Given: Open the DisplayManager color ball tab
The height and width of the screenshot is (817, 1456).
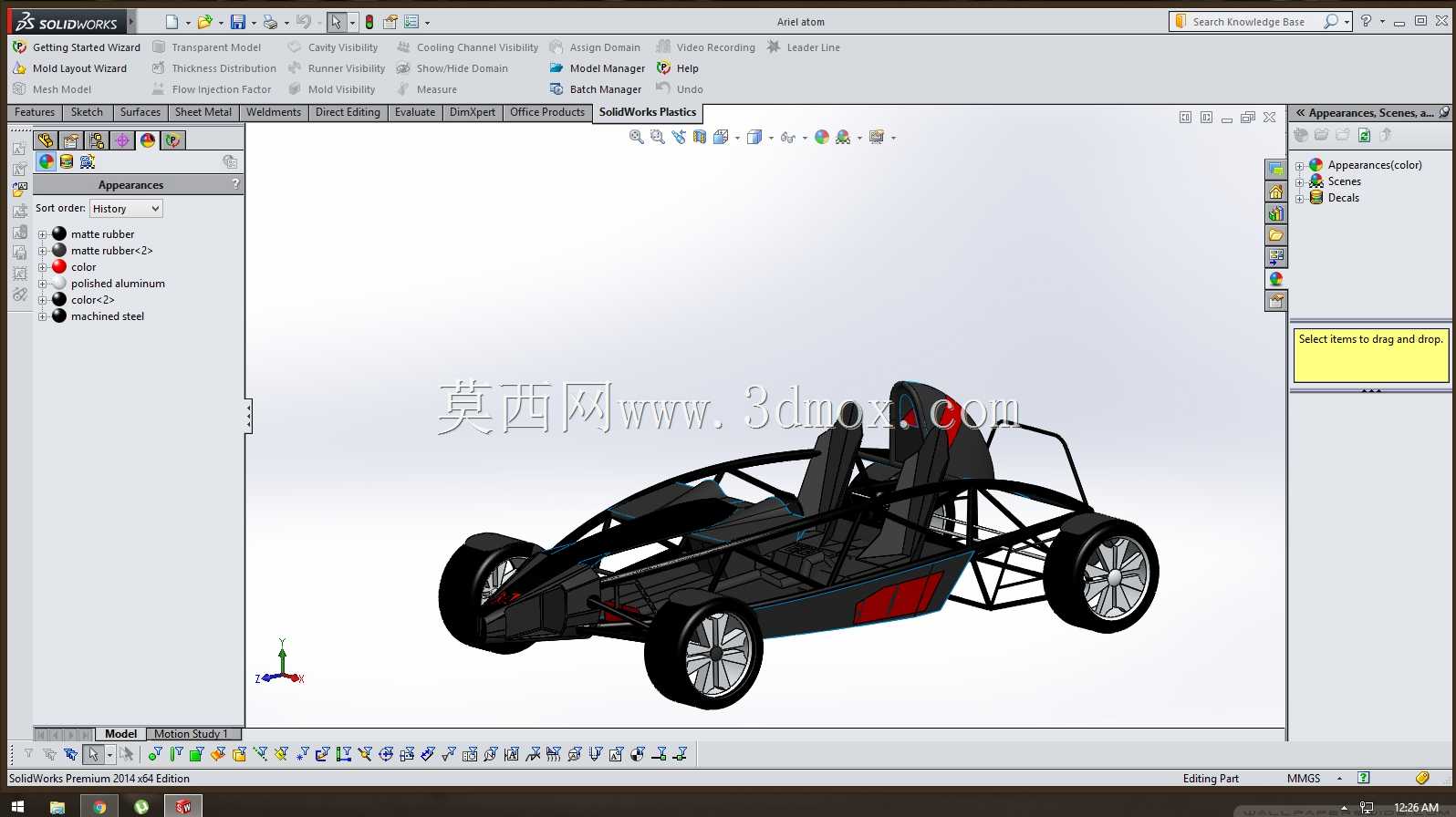Looking at the screenshot, I should pyautogui.click(x=148, y=140).
